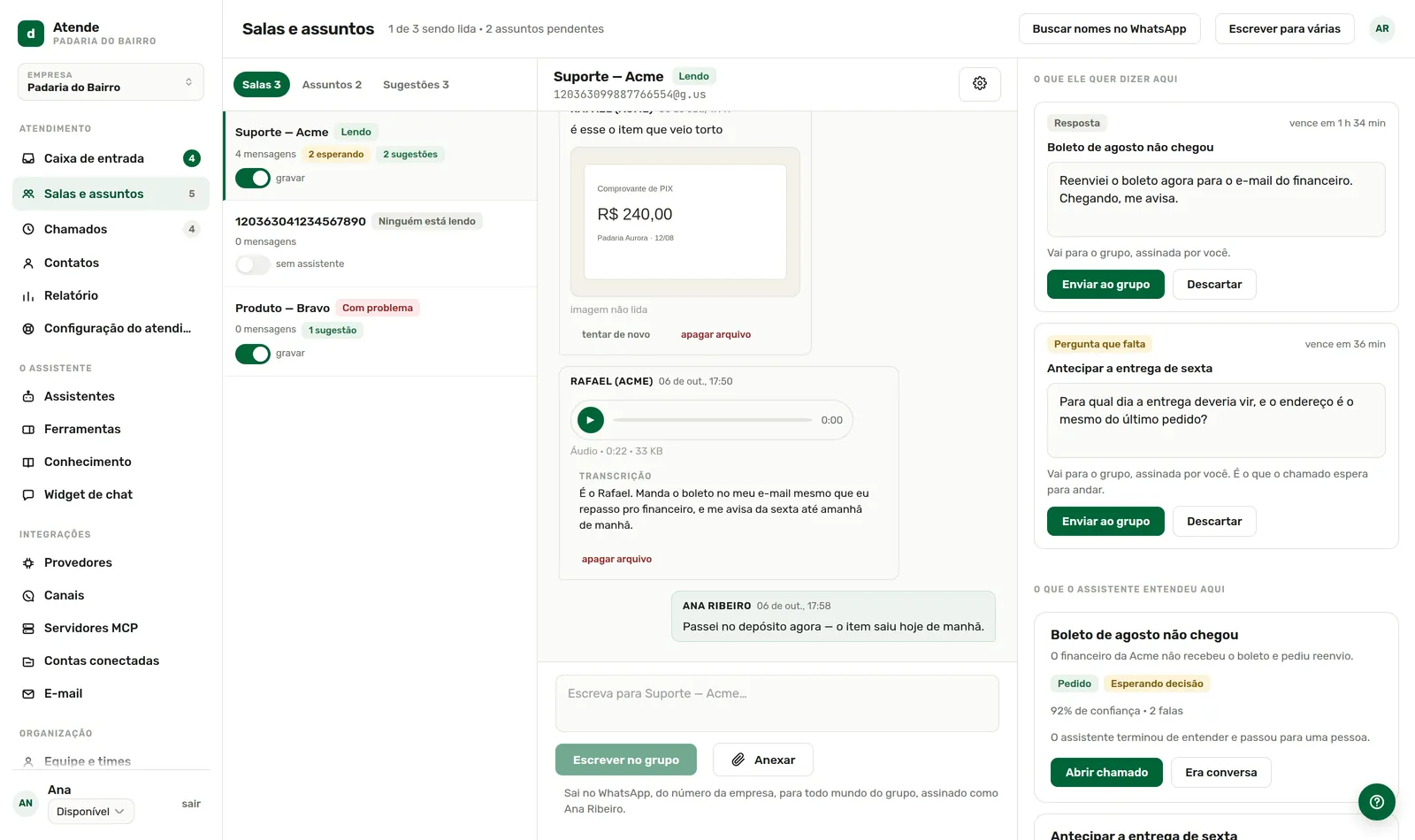This screenshot has width=1415, height=840.
Task: Click the Chamados clock icon
Action: coord(28,229)
